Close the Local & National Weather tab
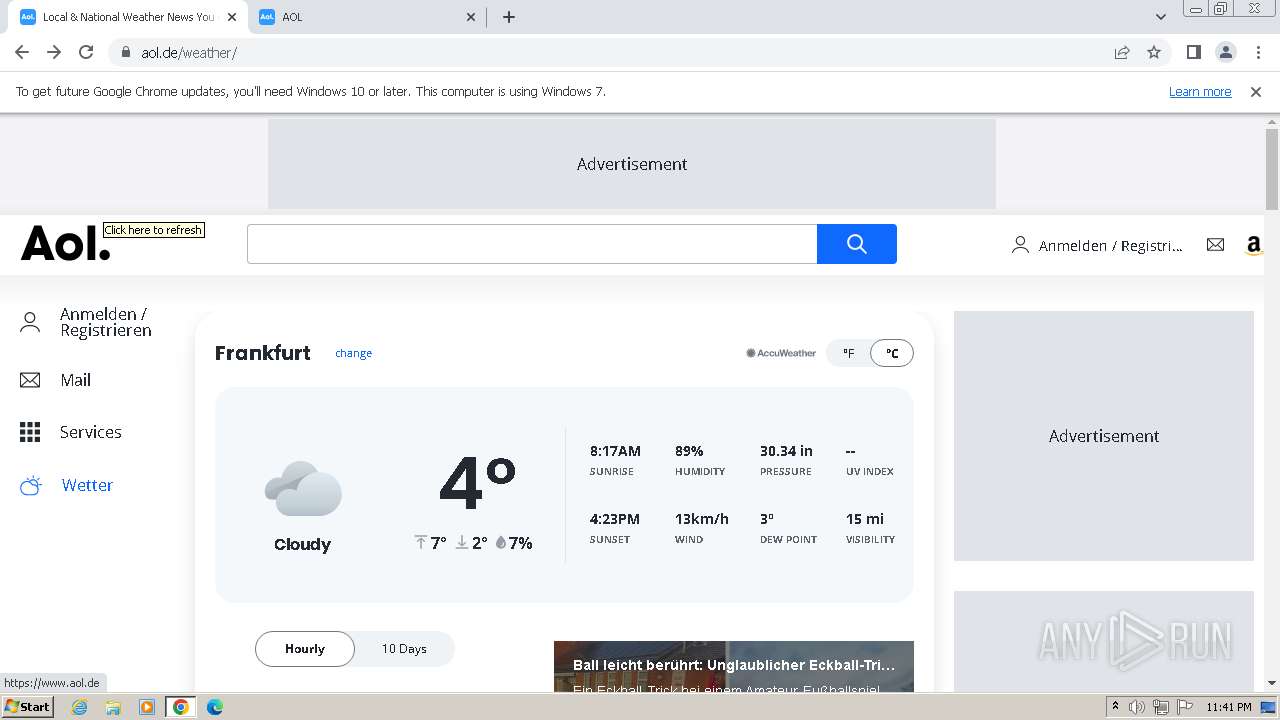Image resolution: width=1280 pixels, height=720 pixels. 232,17
